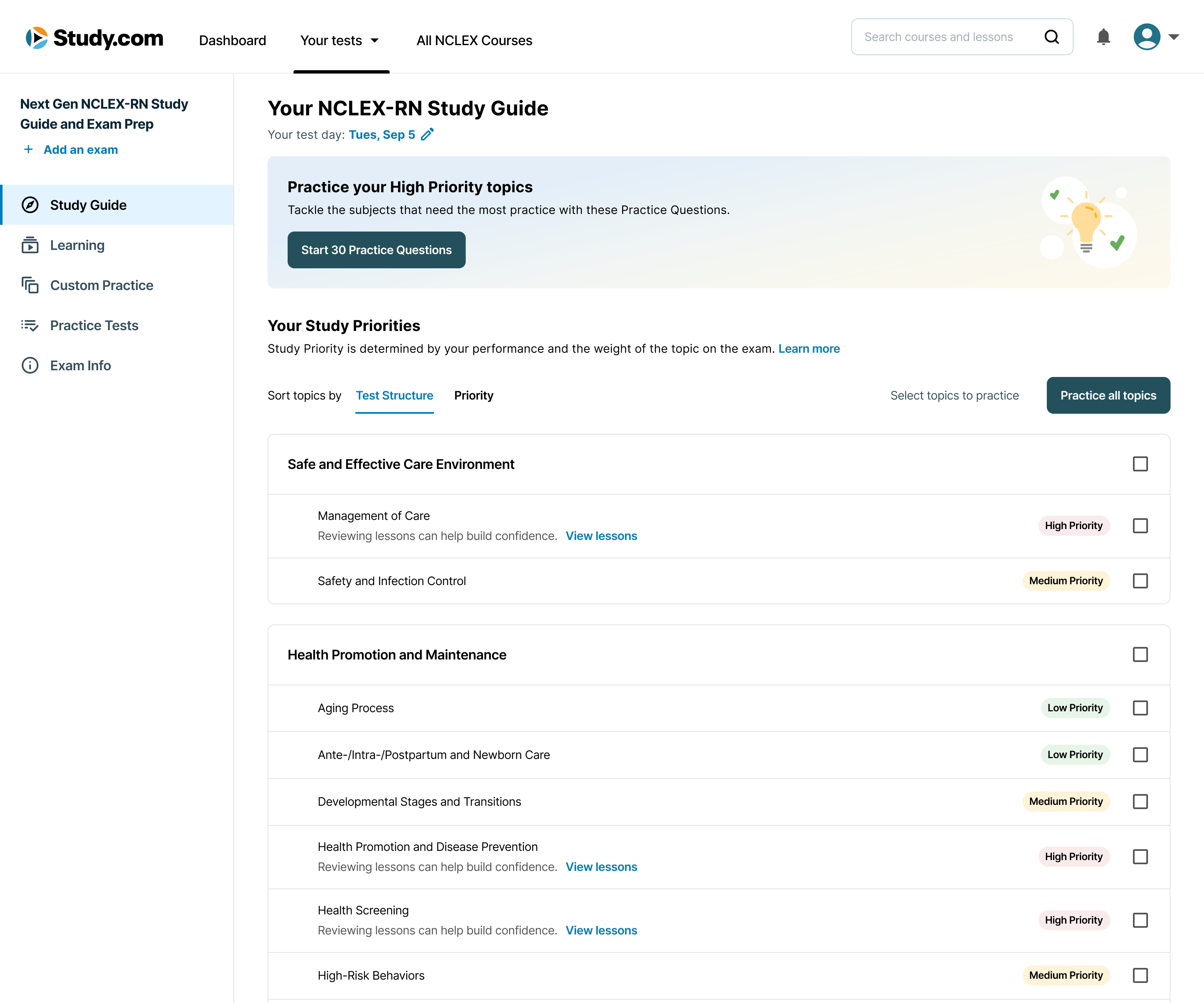The width and height of the screenshot is (1204, 1003).
Task: Open Learning in the sidebar
Action: [117, 245]
